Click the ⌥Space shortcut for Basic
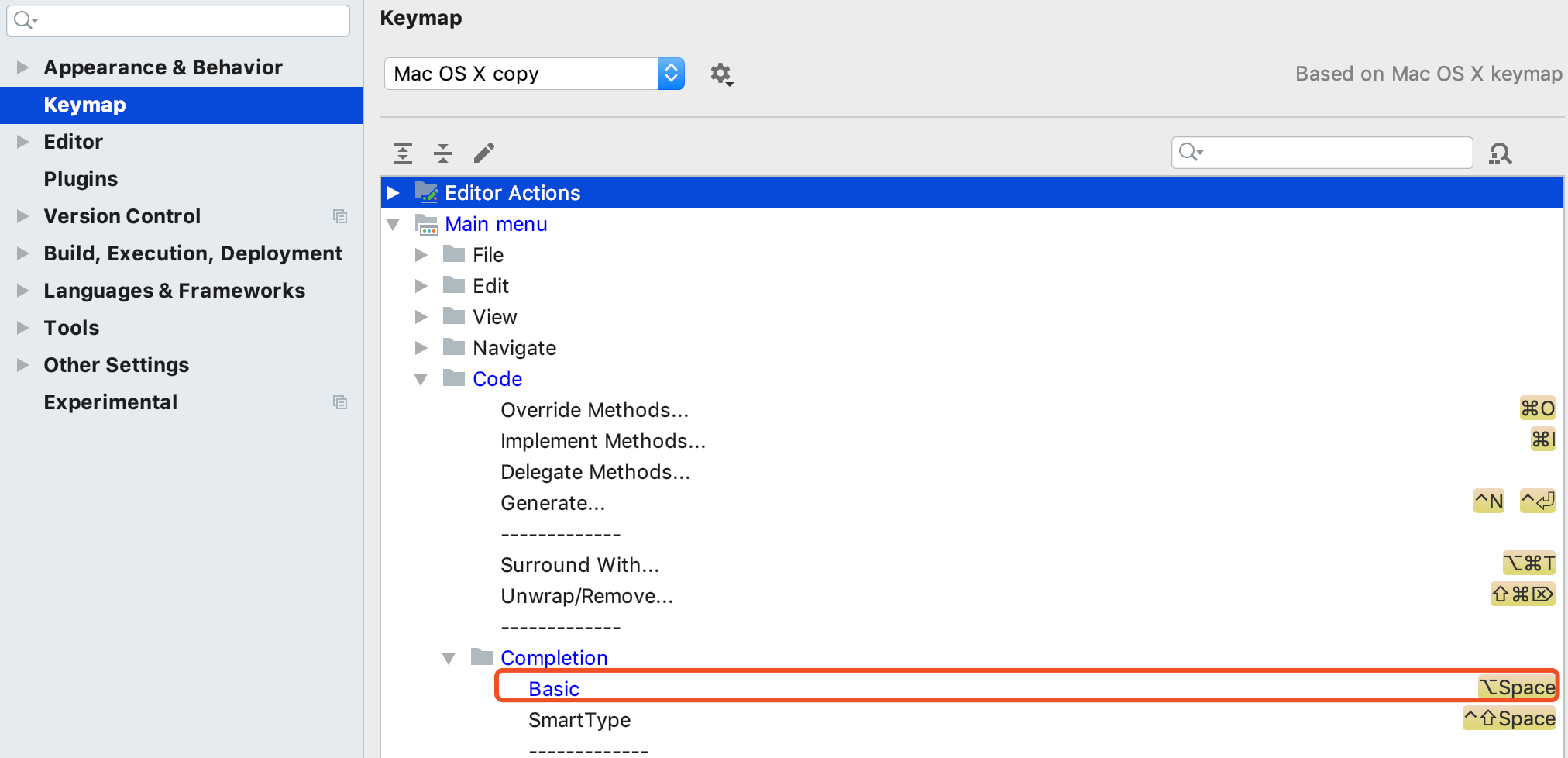Screen dimensions: 1568x758 1518,687
